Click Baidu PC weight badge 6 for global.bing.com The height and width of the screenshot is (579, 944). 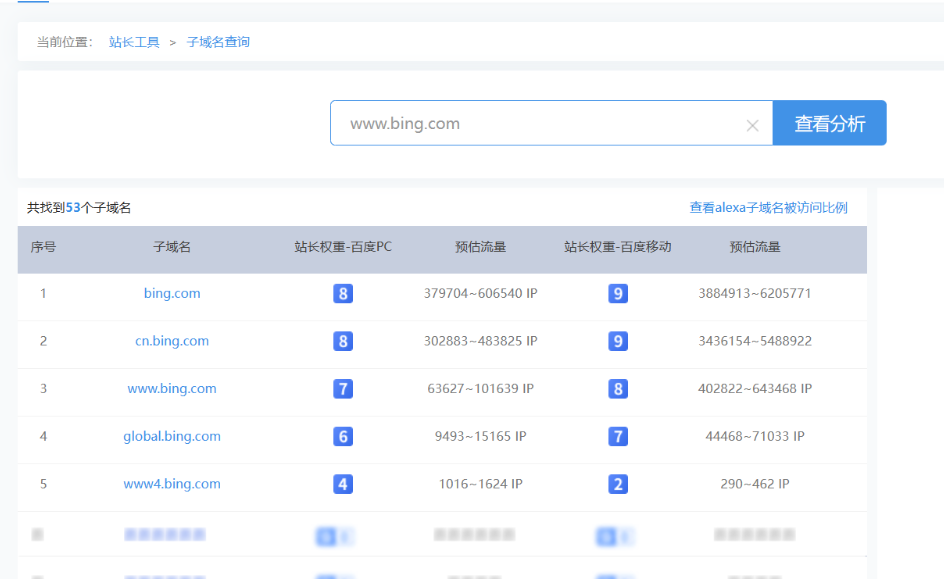tap(343, 436)
